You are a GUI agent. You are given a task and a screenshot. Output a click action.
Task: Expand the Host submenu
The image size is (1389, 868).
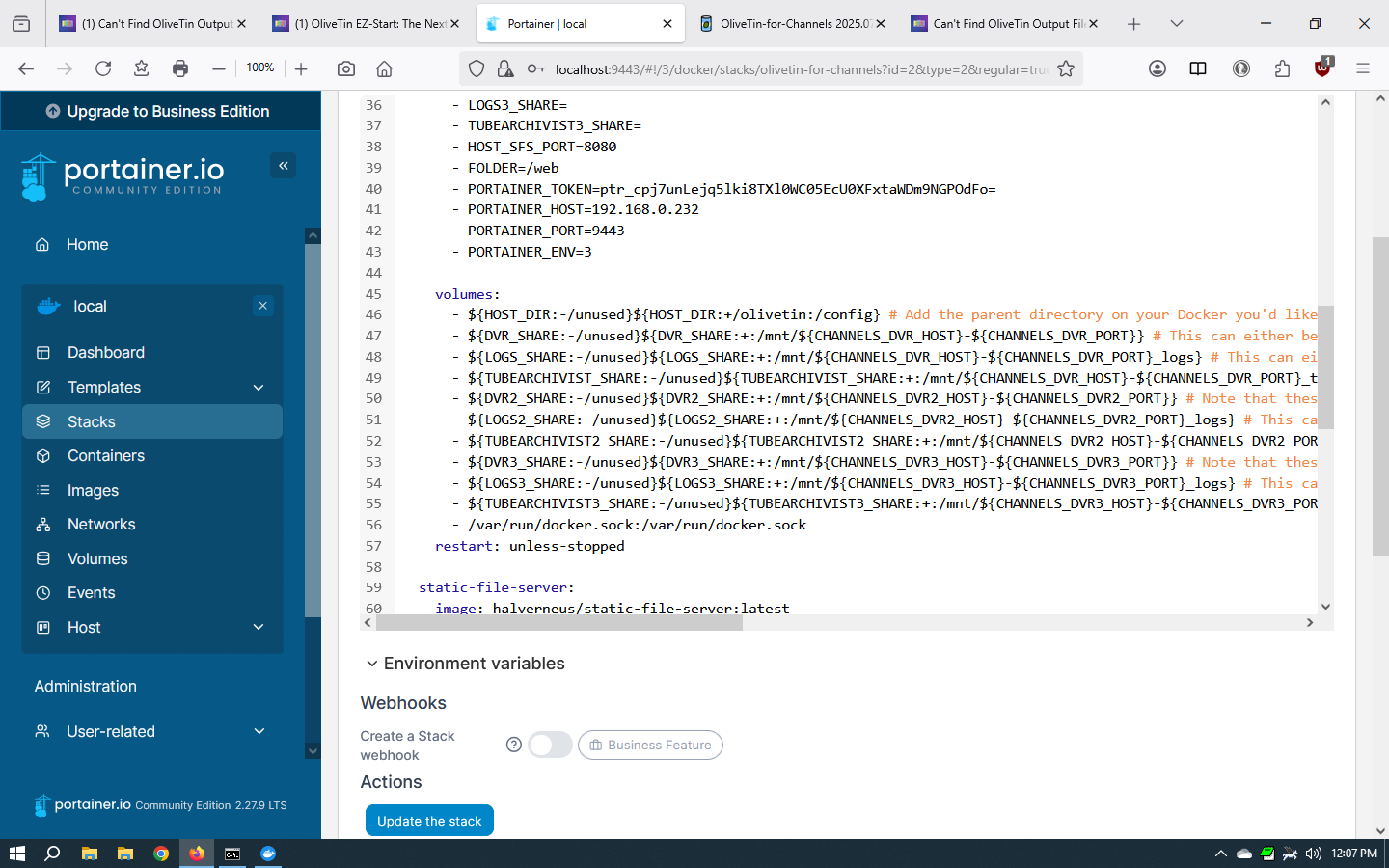coord(259,627)
